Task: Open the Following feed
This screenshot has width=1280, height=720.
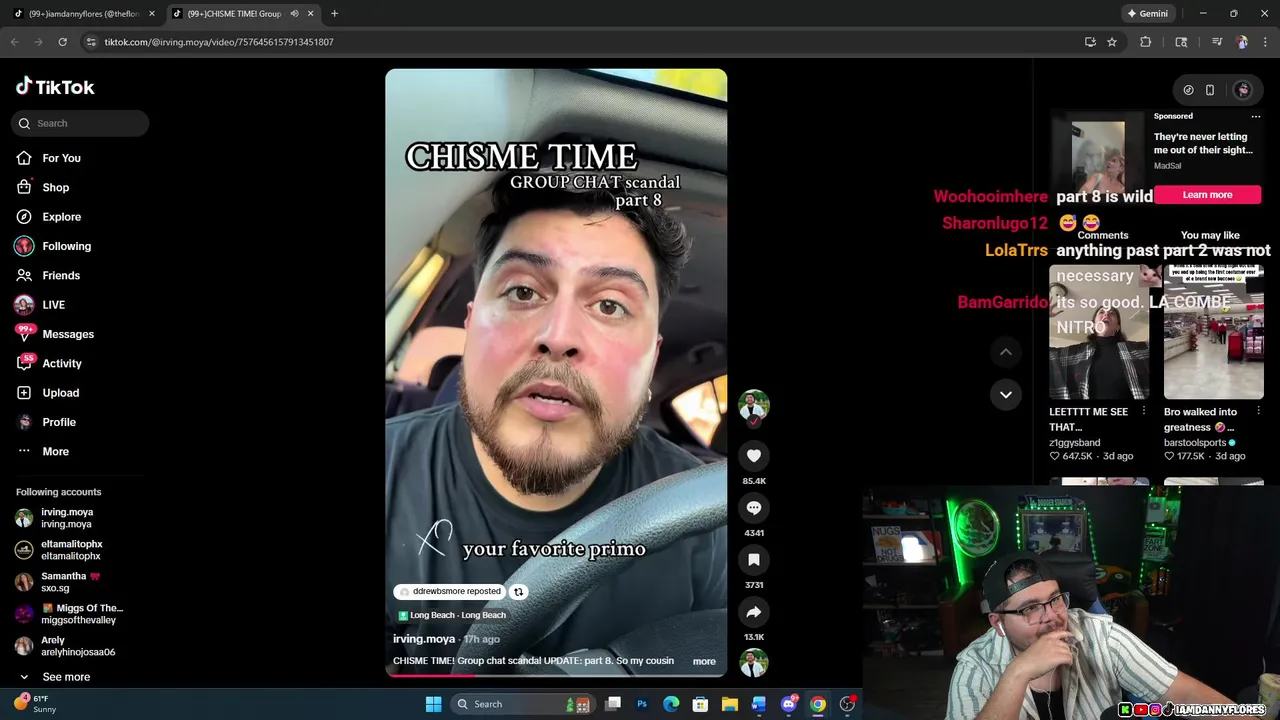Action: click(66, 246)
